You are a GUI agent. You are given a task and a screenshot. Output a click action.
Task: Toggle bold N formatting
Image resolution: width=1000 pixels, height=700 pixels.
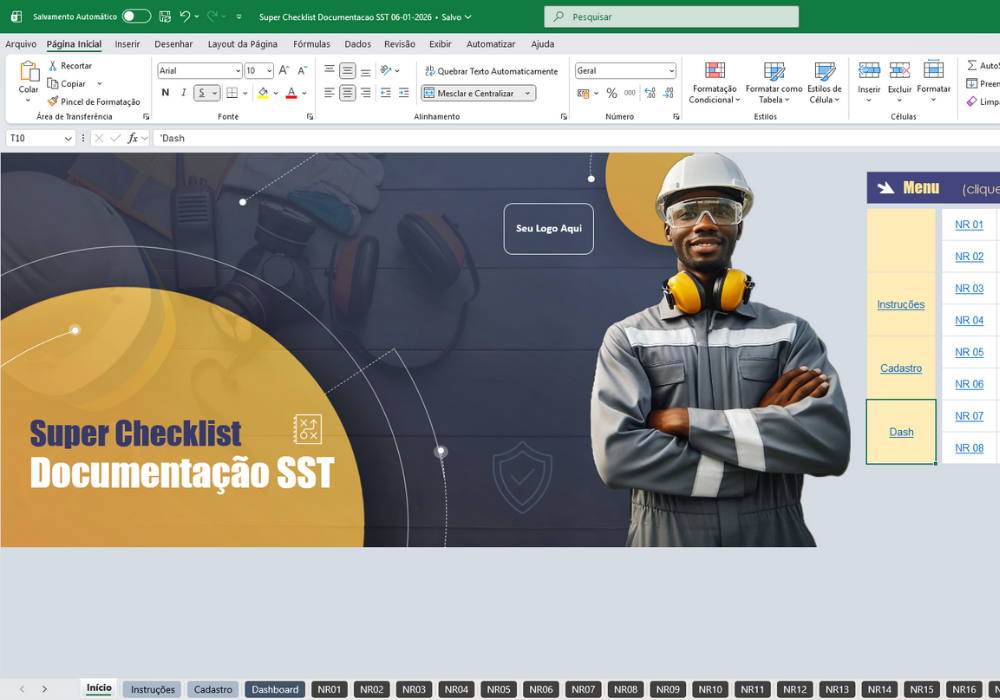165,93
